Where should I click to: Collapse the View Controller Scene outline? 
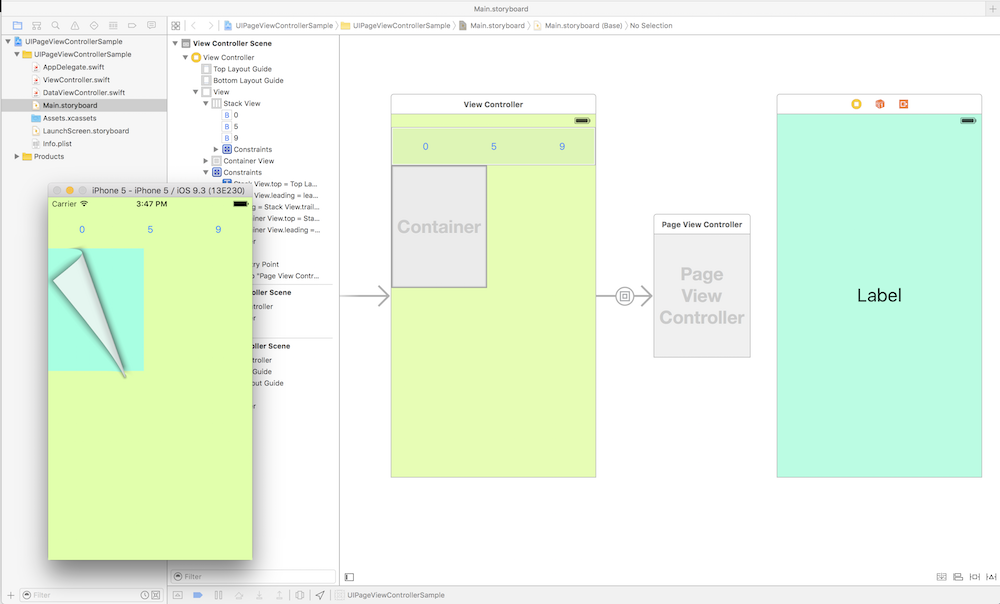coord(175,43)
